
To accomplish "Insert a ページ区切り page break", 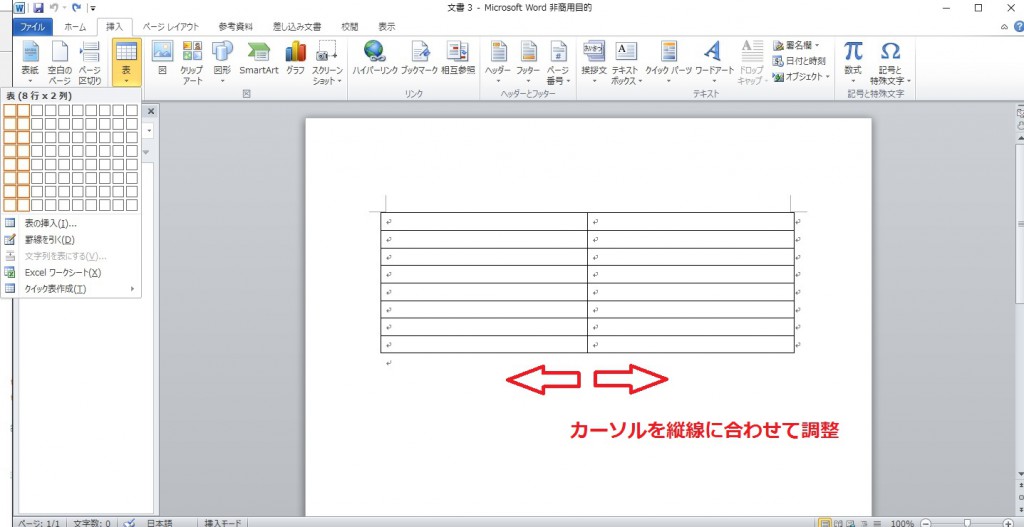I will [x=90, y=63].
